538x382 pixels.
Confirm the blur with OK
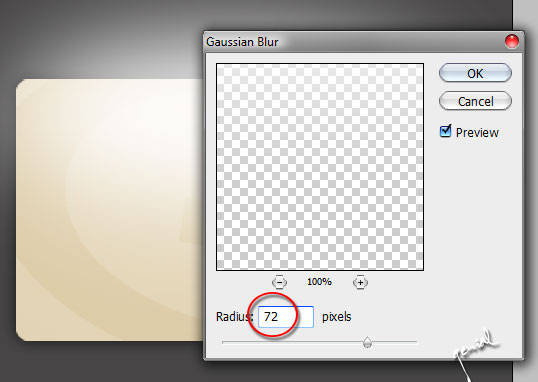pos(475,73)
